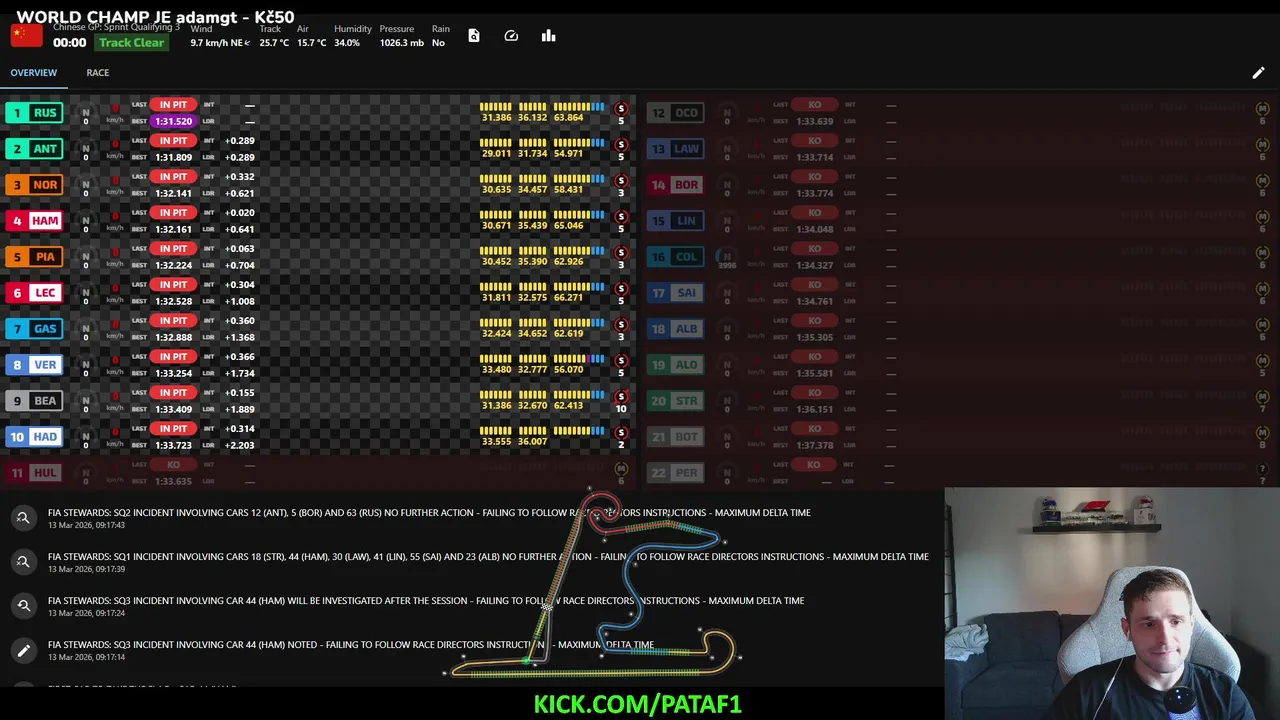This screenshot has height=720, width=1280.
Task: Click magnifier icon beside SQ2 incident message
Action: click(23, 518)
